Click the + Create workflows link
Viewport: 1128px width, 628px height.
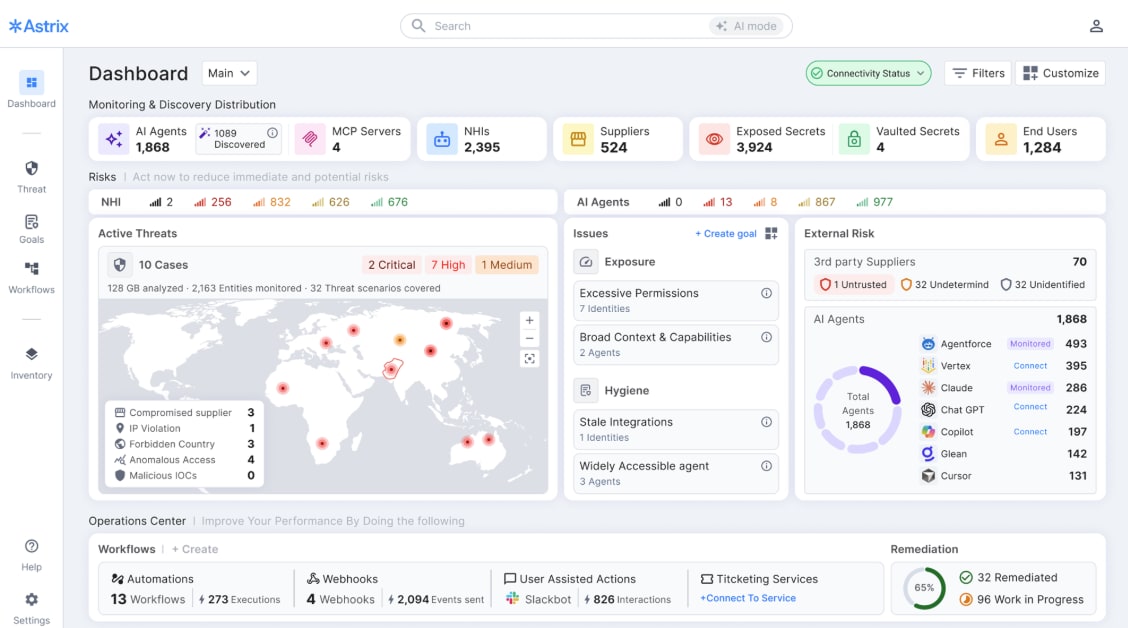194,549
